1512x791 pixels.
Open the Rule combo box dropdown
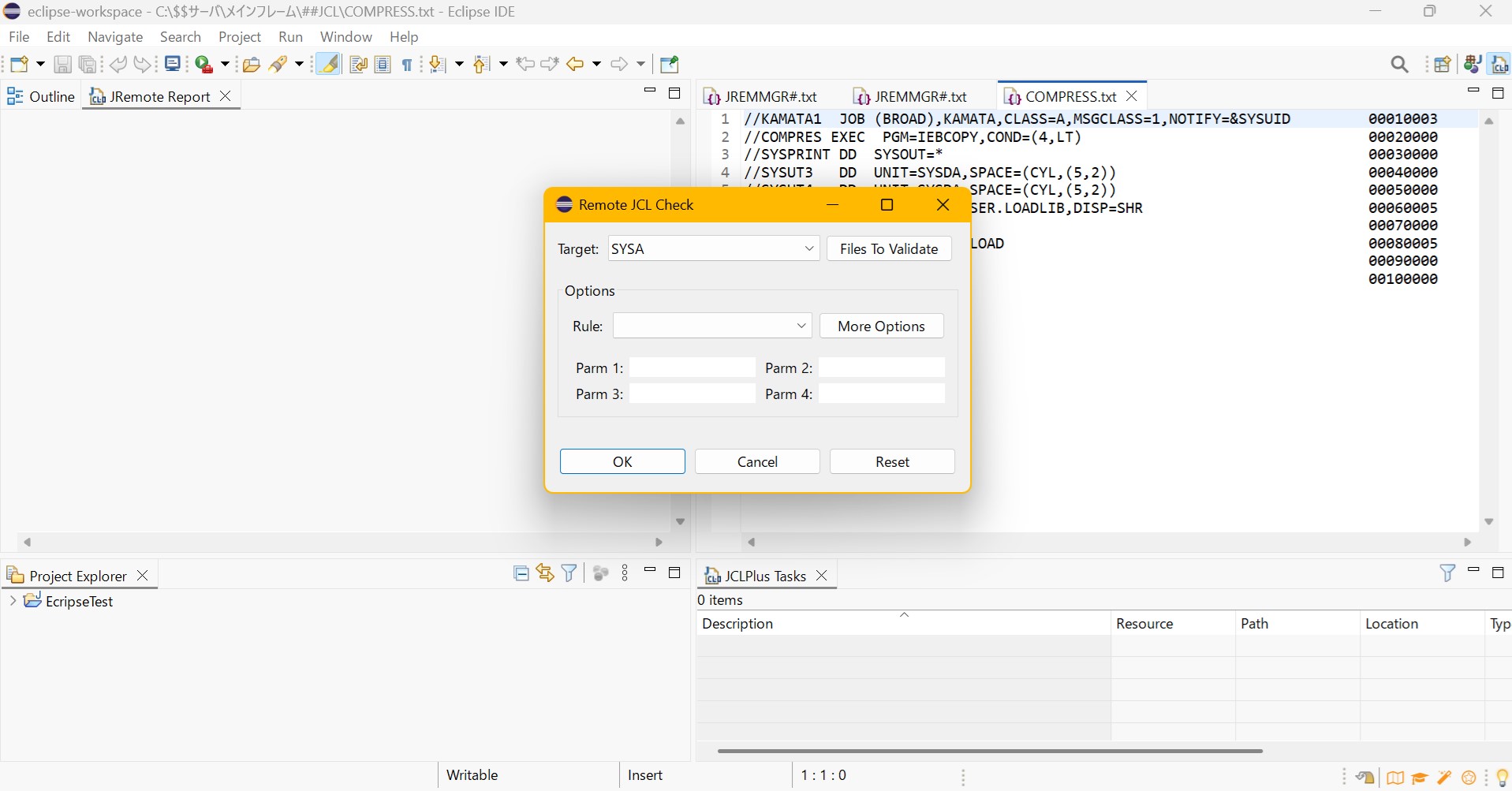pos(801,326)
